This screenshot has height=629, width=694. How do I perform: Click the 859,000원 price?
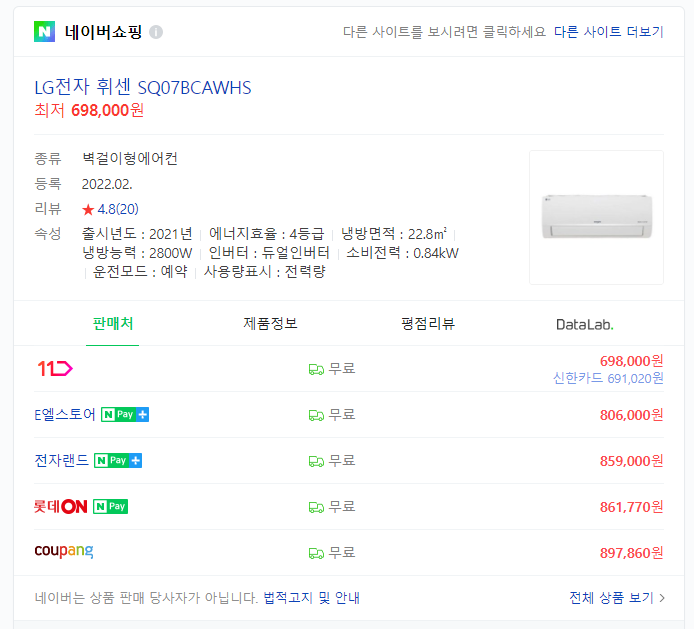coord(632,461)
